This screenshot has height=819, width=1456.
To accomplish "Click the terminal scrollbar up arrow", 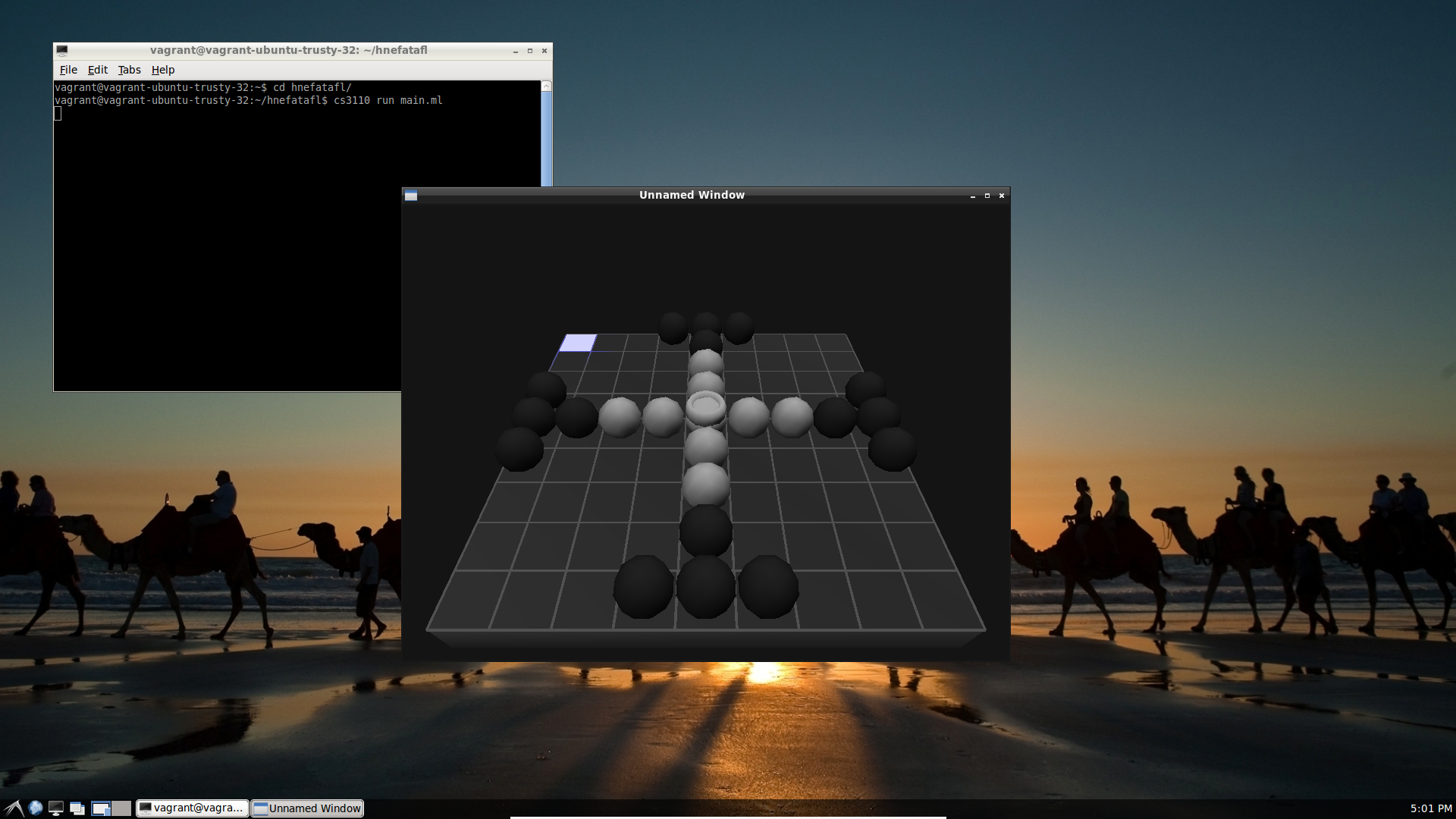I will pyautogui.click(x=546, y=86).
